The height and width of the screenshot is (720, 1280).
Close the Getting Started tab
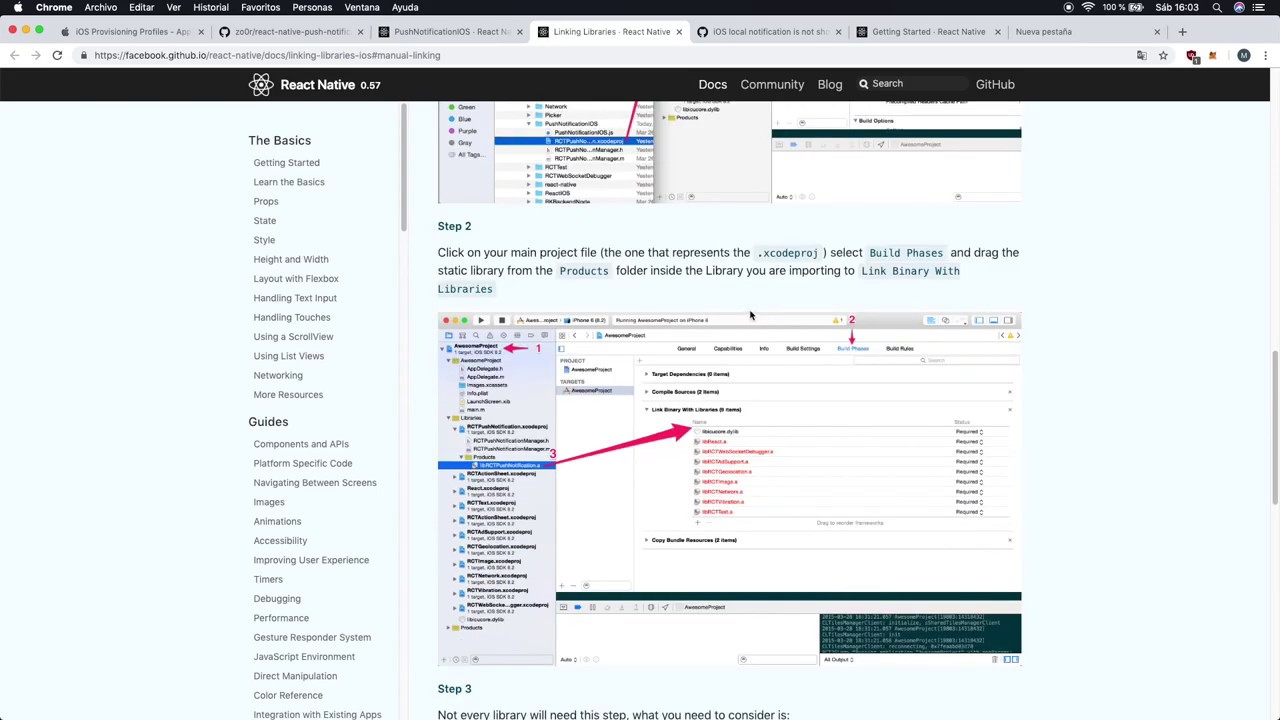pos(997,32)
